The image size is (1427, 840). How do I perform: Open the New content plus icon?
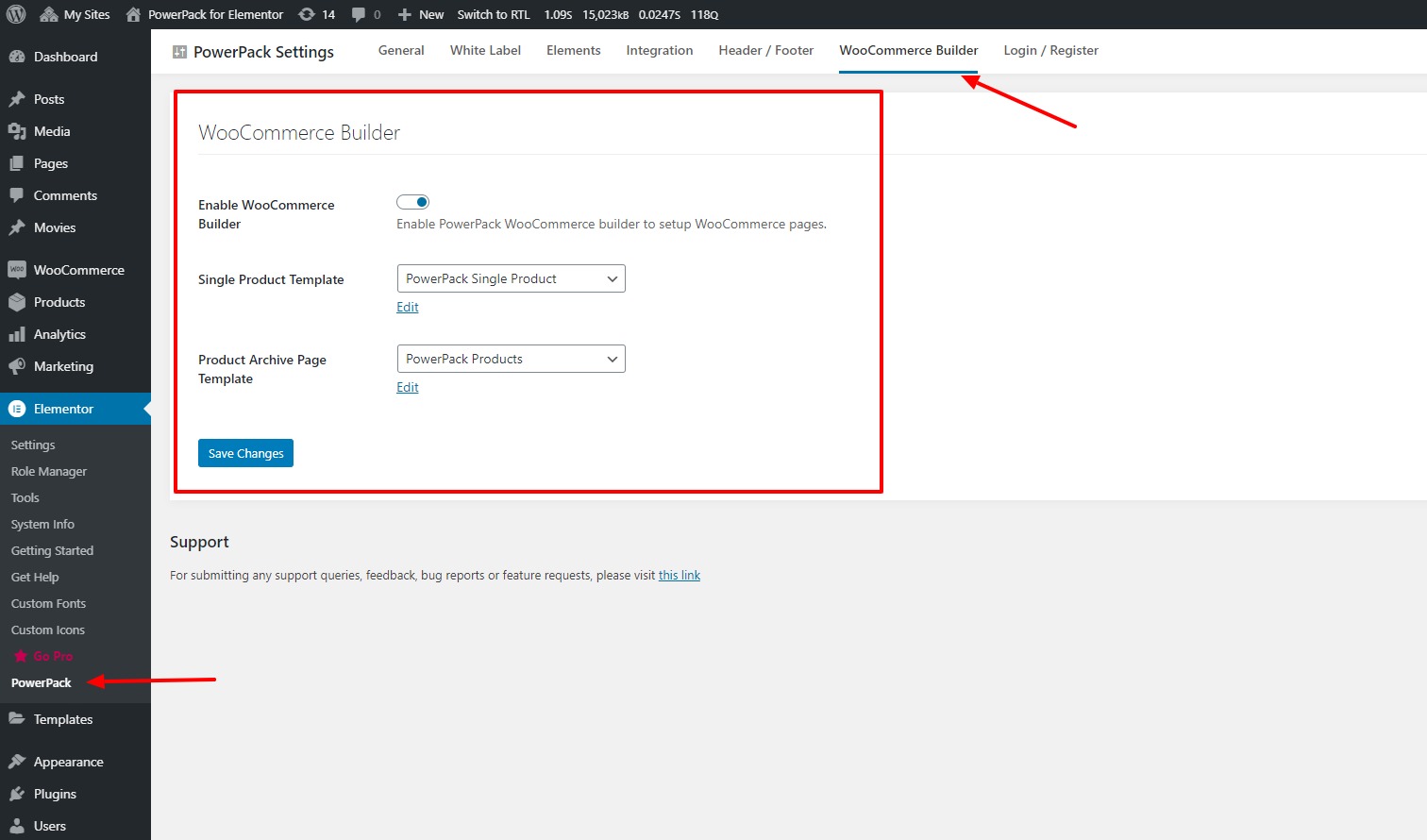pos(406,14)
